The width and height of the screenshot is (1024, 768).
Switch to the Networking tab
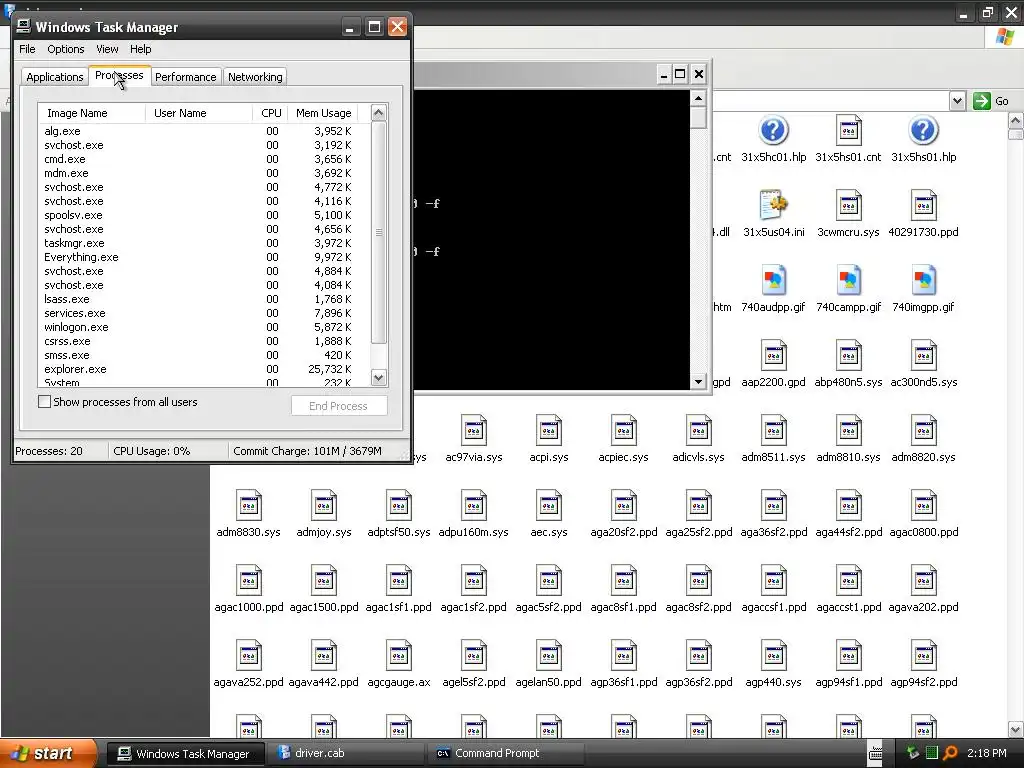[x=255, y=77]
